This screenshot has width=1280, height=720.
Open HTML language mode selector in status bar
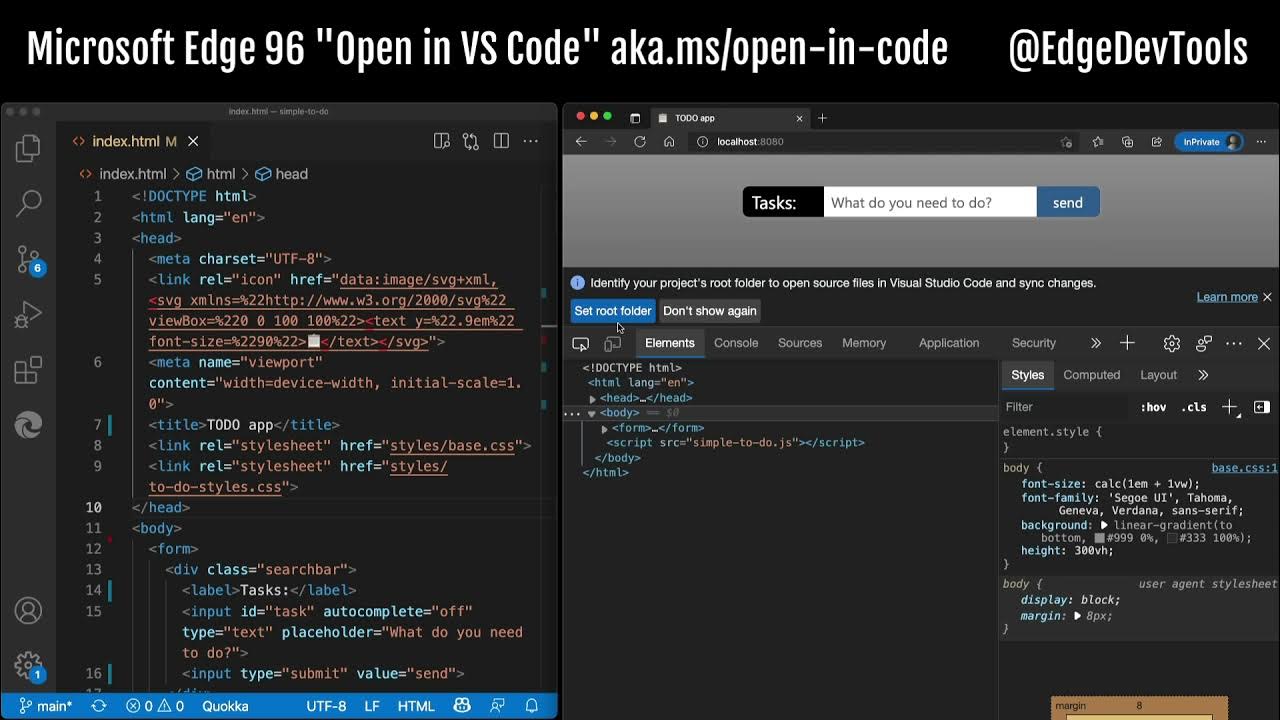pos(416,706)
